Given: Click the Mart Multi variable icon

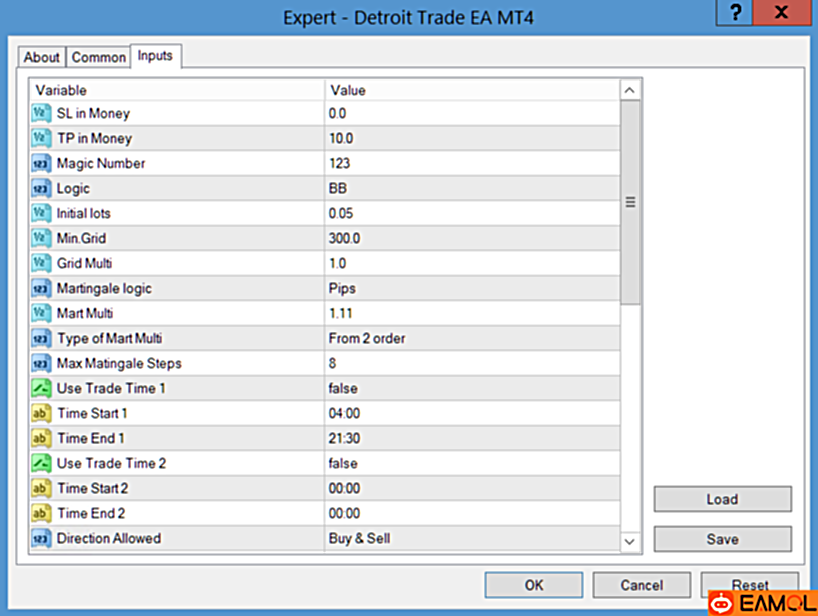Looking at the screenshot, I should point(41,313).
